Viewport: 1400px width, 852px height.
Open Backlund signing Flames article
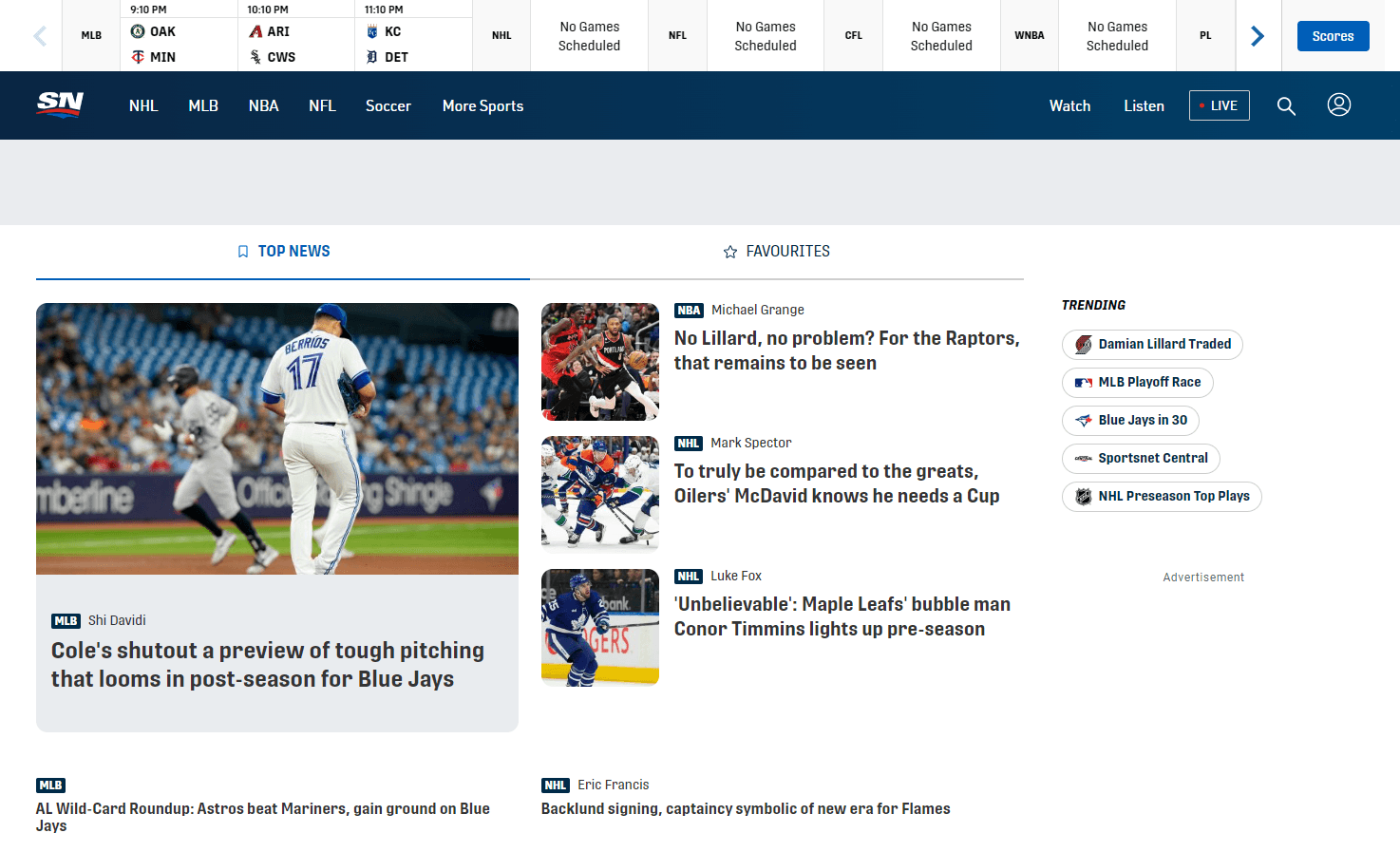(x=746, y=809)
